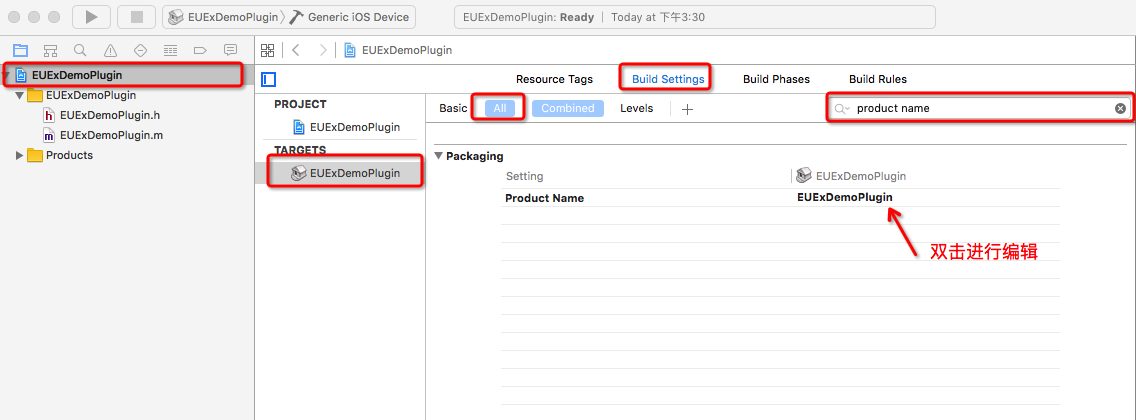Select the EUExDemoPlugin scheme

point(222,17)
